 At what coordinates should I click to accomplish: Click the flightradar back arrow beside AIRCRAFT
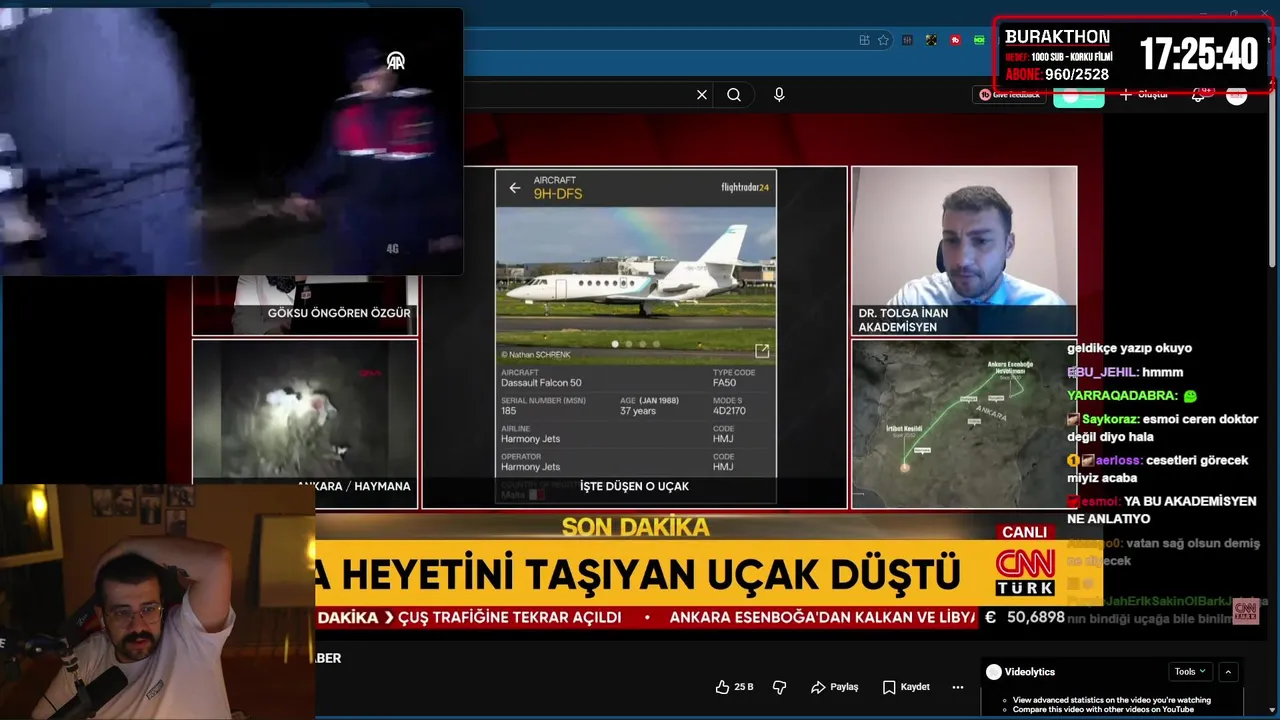[515, 187]
